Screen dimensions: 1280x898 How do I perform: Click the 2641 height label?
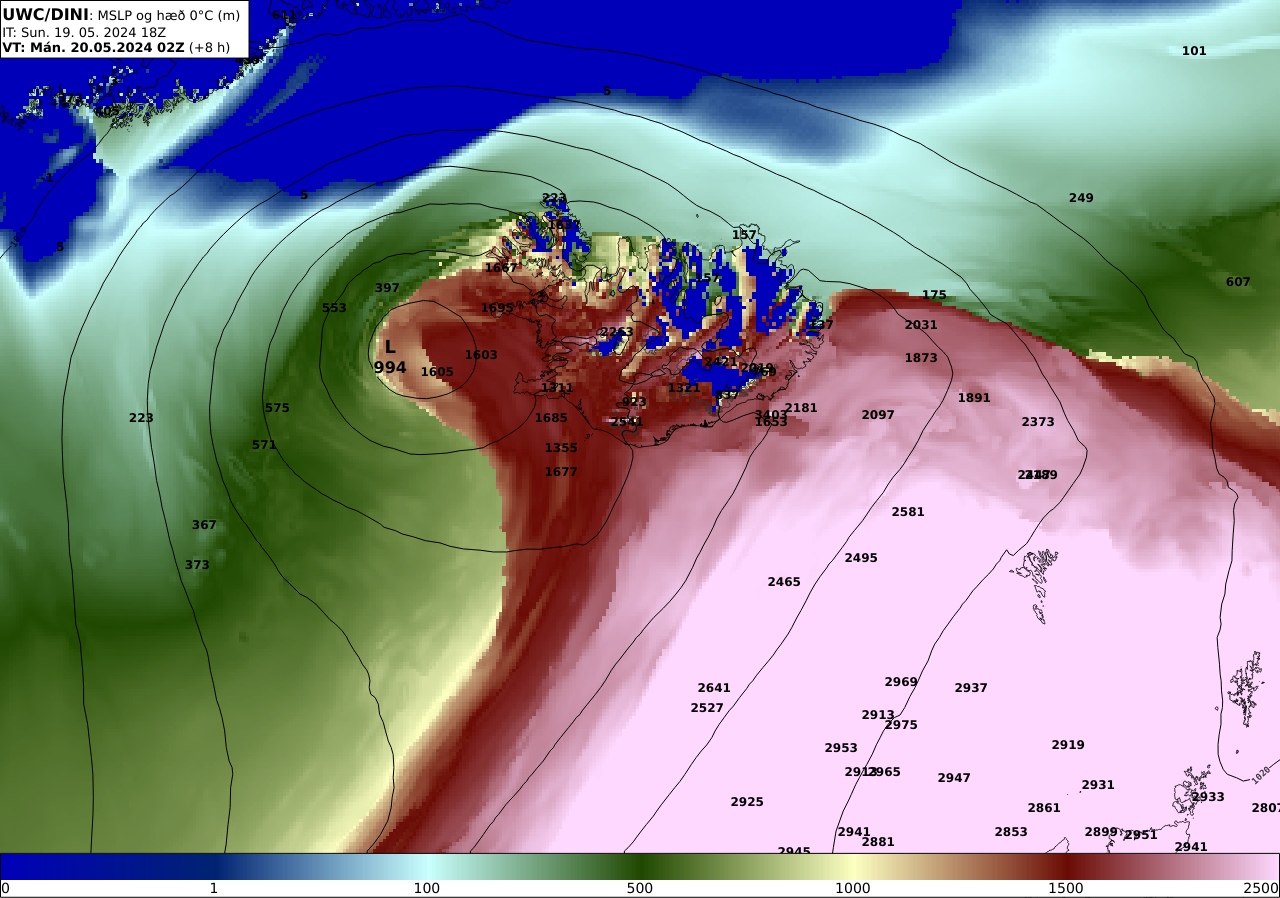coord(714,688)
